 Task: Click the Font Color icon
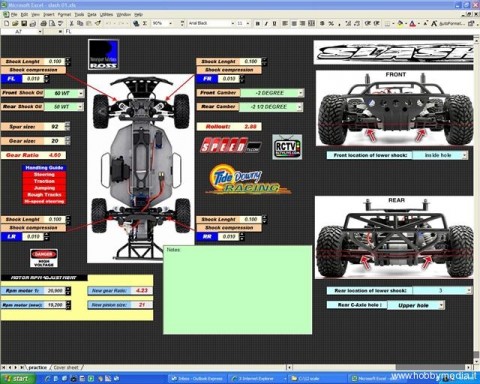413,23
